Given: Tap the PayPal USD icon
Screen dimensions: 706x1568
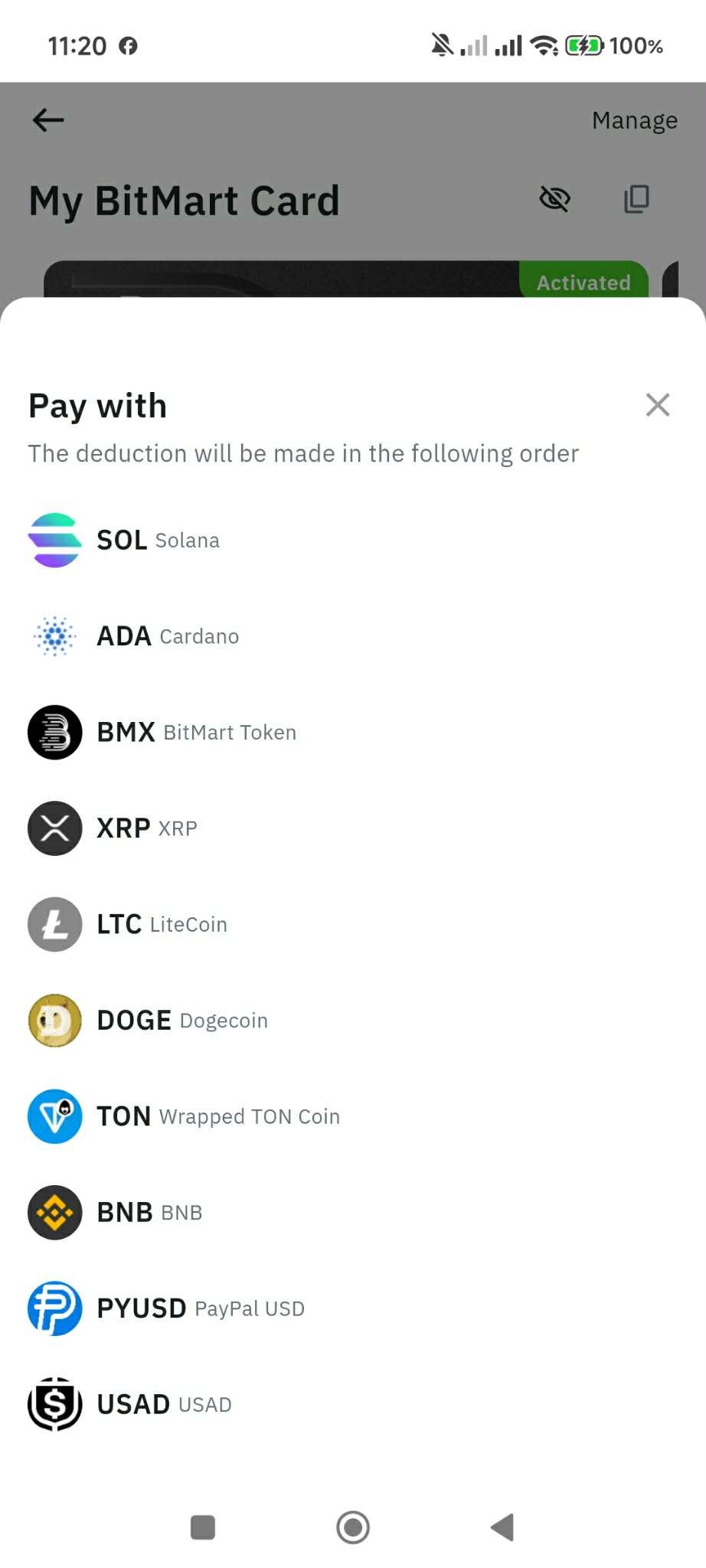Looking at the screenshot, I should click(x=54, y=1308).
